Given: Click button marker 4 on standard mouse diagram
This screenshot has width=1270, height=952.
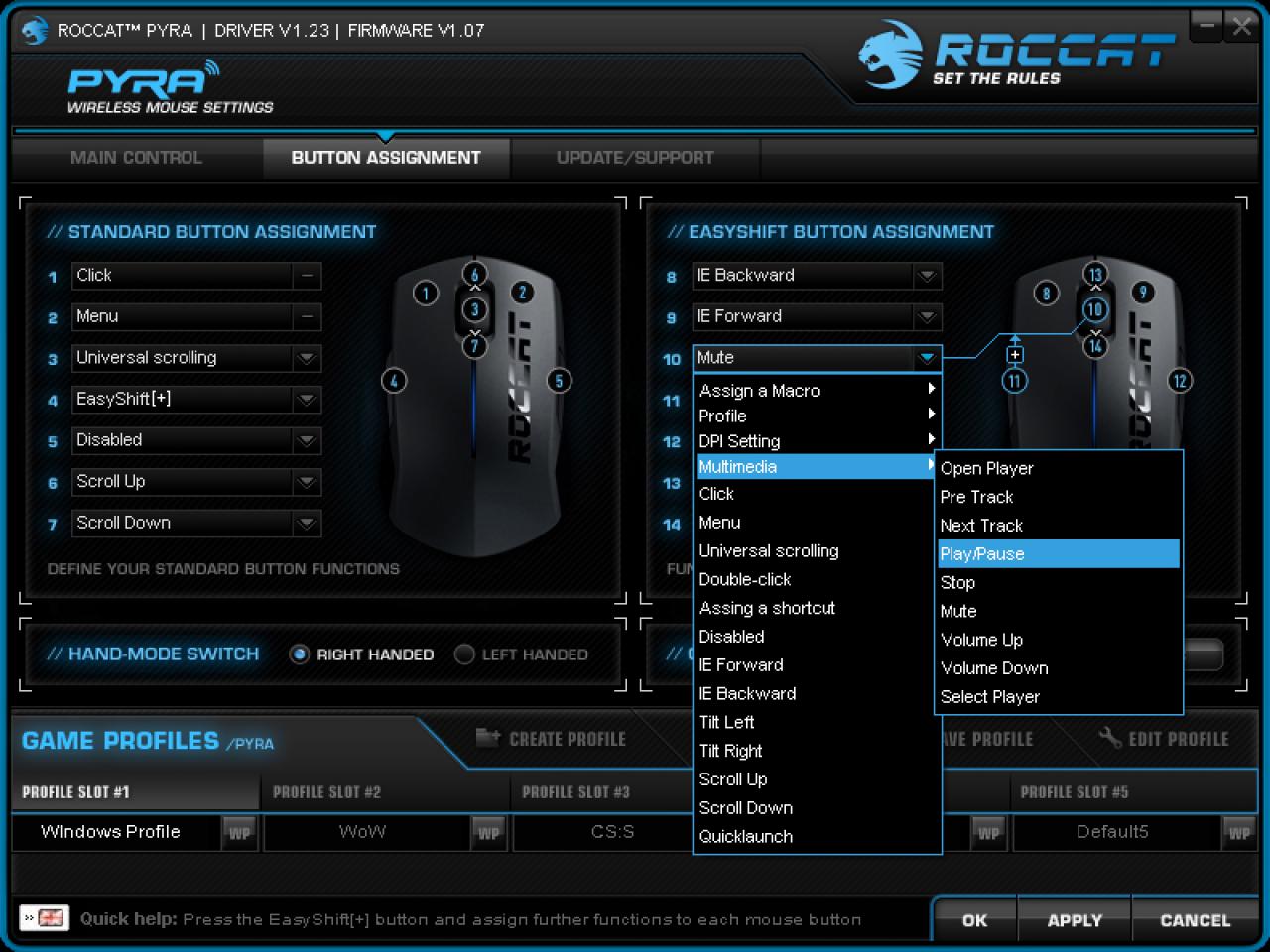Looking at the screenshot, I should [394, 381].
